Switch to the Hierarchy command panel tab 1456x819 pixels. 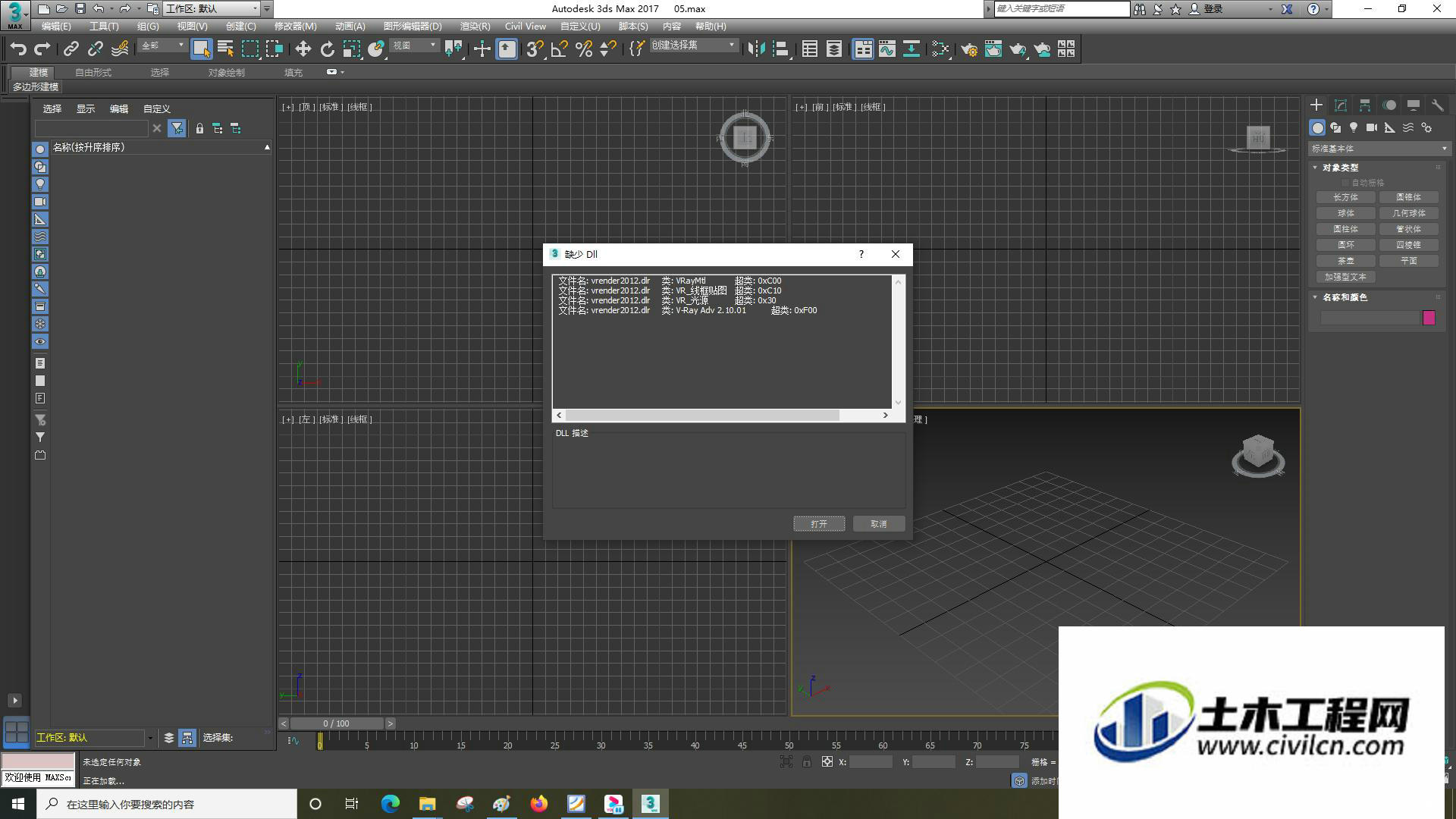tap(1365, 105)
